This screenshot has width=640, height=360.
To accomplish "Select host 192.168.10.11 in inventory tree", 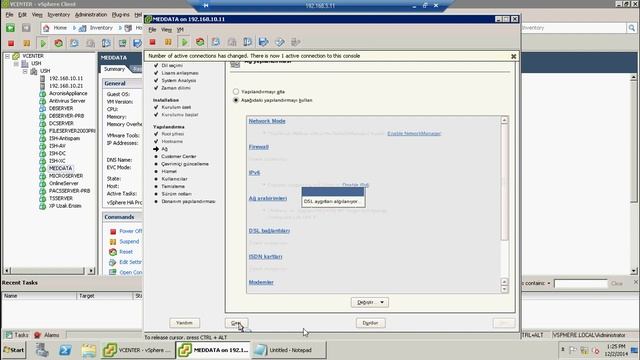I will tap(66, 78).
